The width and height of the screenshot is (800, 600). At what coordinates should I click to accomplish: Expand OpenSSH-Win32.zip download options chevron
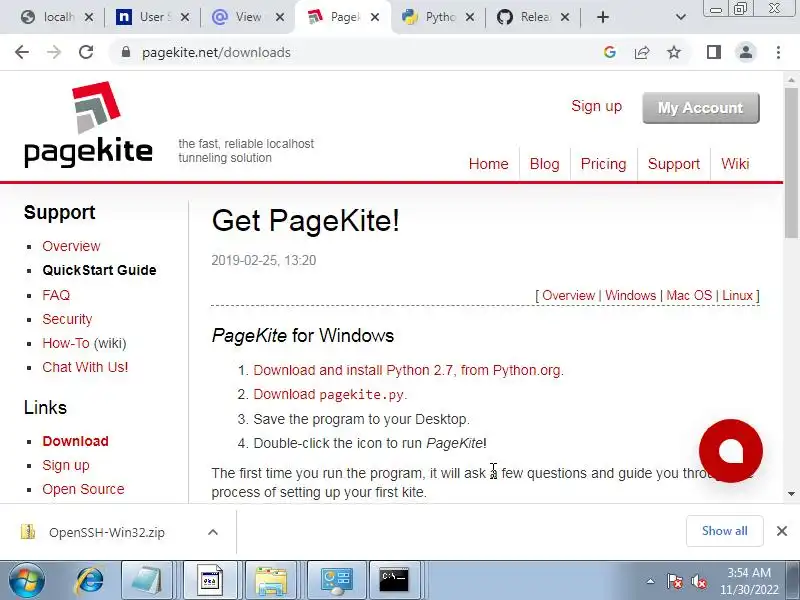click(x=213, y=533)
